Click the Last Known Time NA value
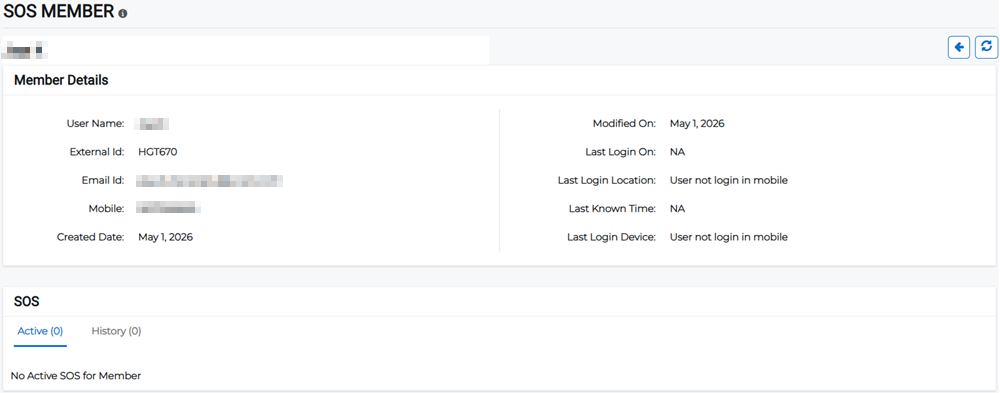1000x393 pixels. (677, 209)
